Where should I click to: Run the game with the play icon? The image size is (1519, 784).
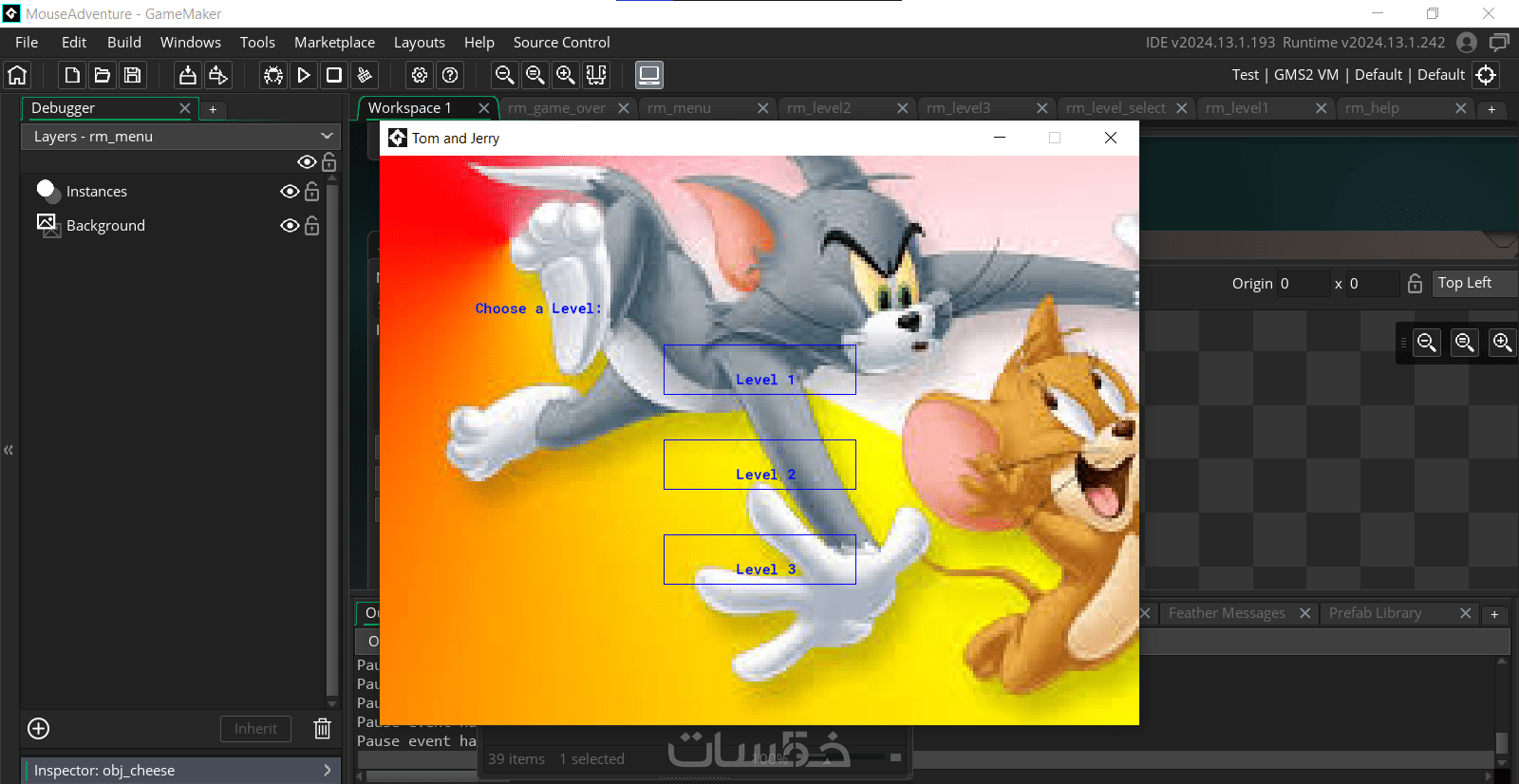click(304, 75)
